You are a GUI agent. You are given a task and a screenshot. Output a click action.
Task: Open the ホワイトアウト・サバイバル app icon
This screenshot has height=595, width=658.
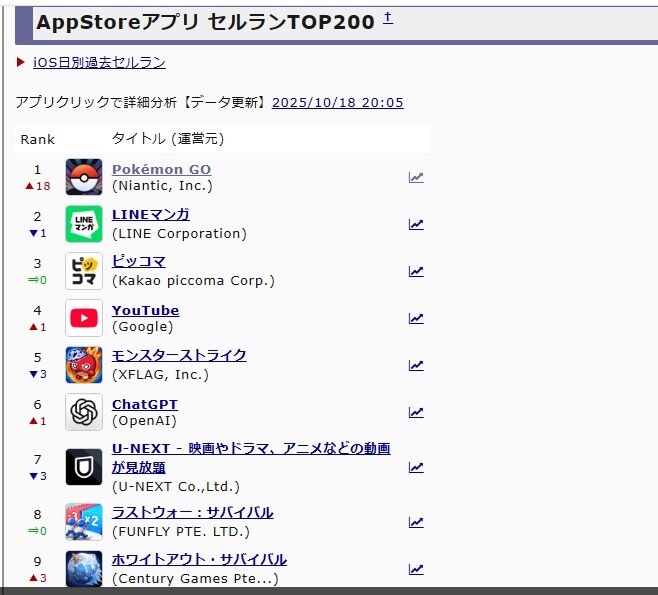pyautogui.click(x=84, y=569)
